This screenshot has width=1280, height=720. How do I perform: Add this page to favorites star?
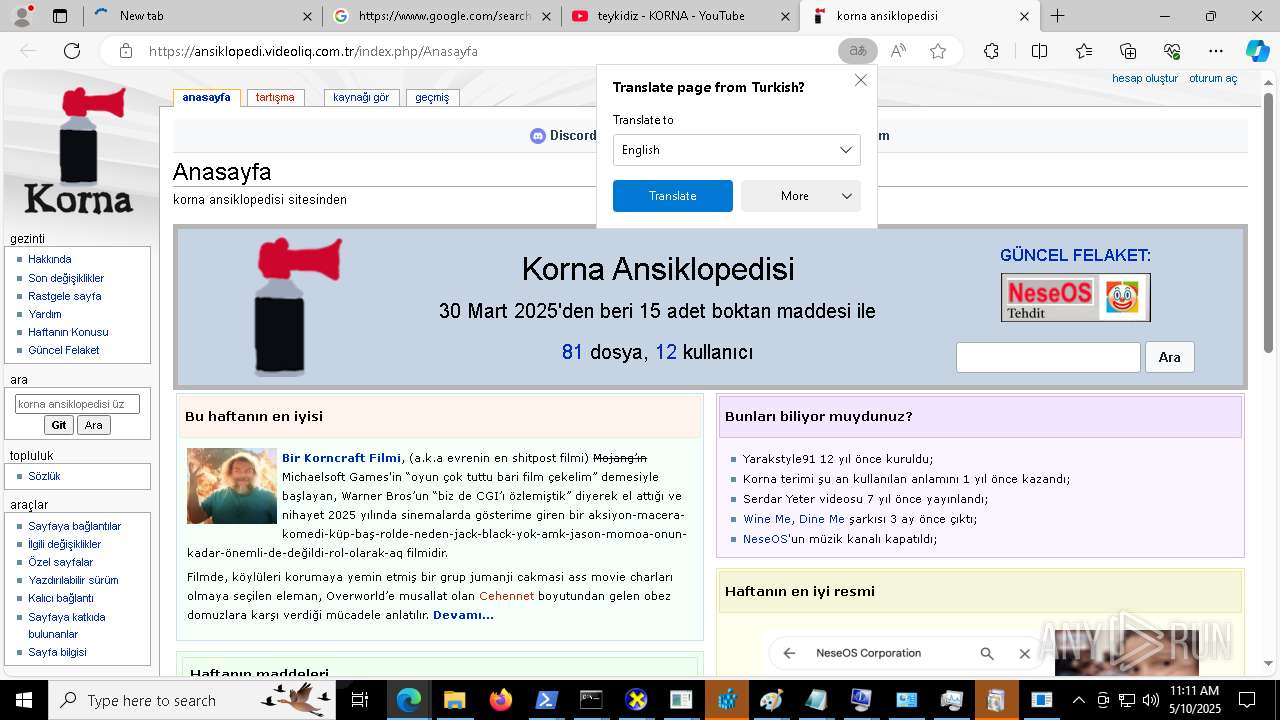click(x=938, y=51)
